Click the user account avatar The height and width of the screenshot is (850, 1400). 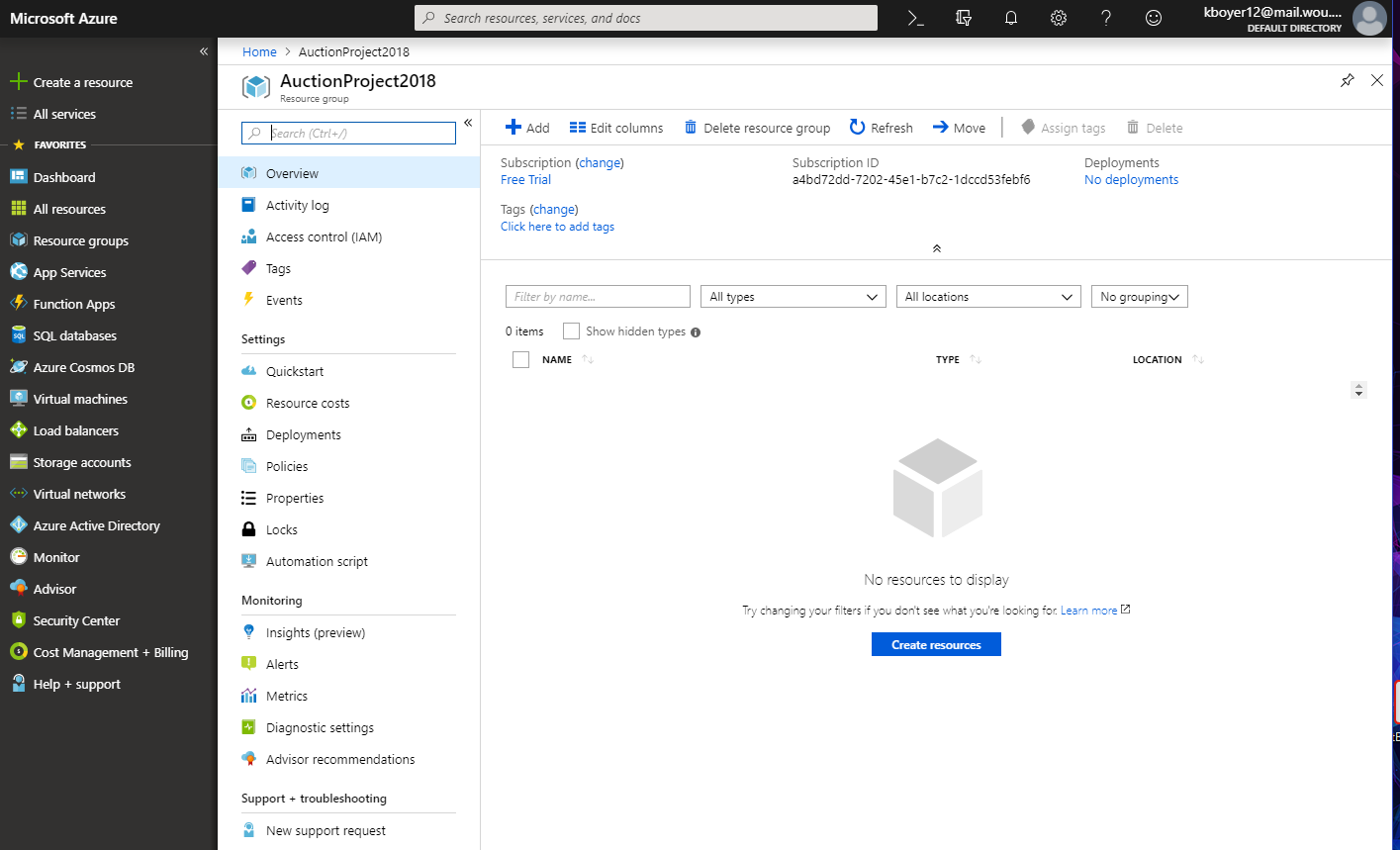tap(1369, 19)
